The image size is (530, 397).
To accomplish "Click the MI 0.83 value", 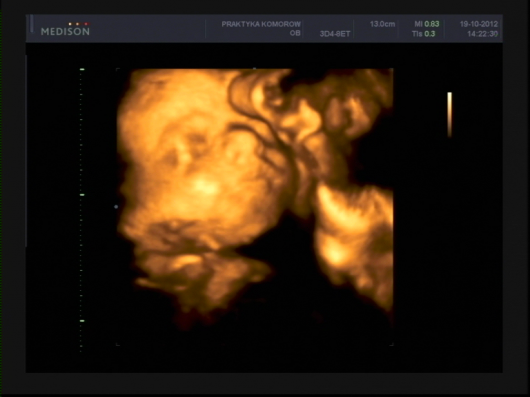I will (x=427, y=24).
